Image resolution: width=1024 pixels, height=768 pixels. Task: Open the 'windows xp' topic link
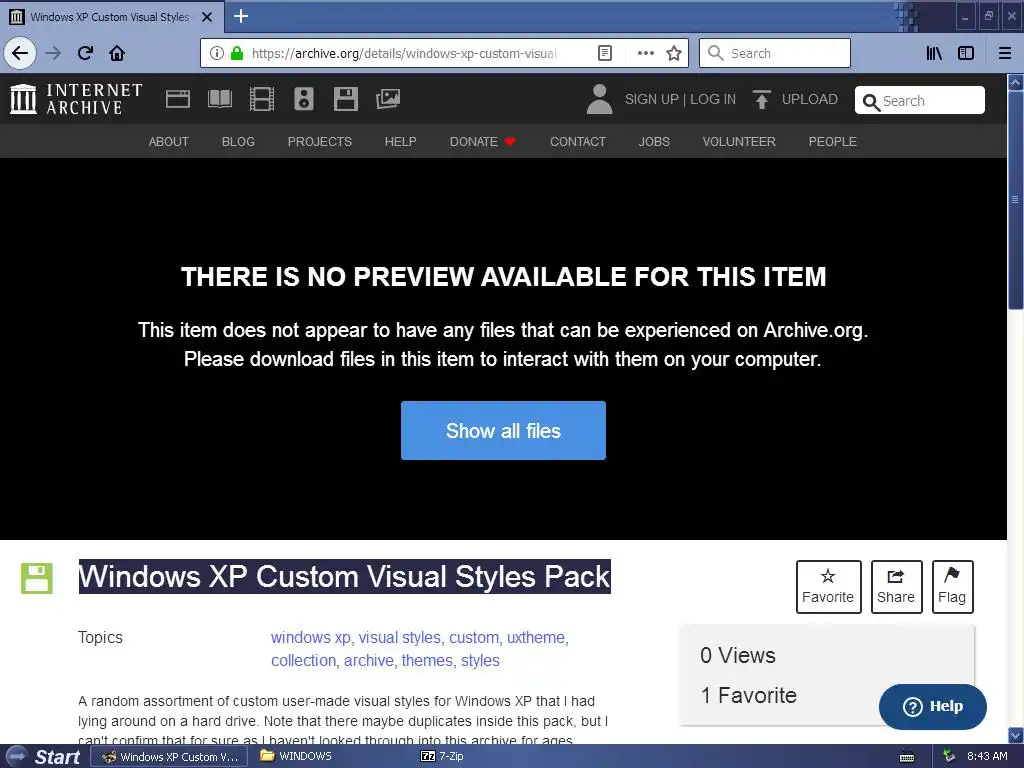(x=311, y=637)
